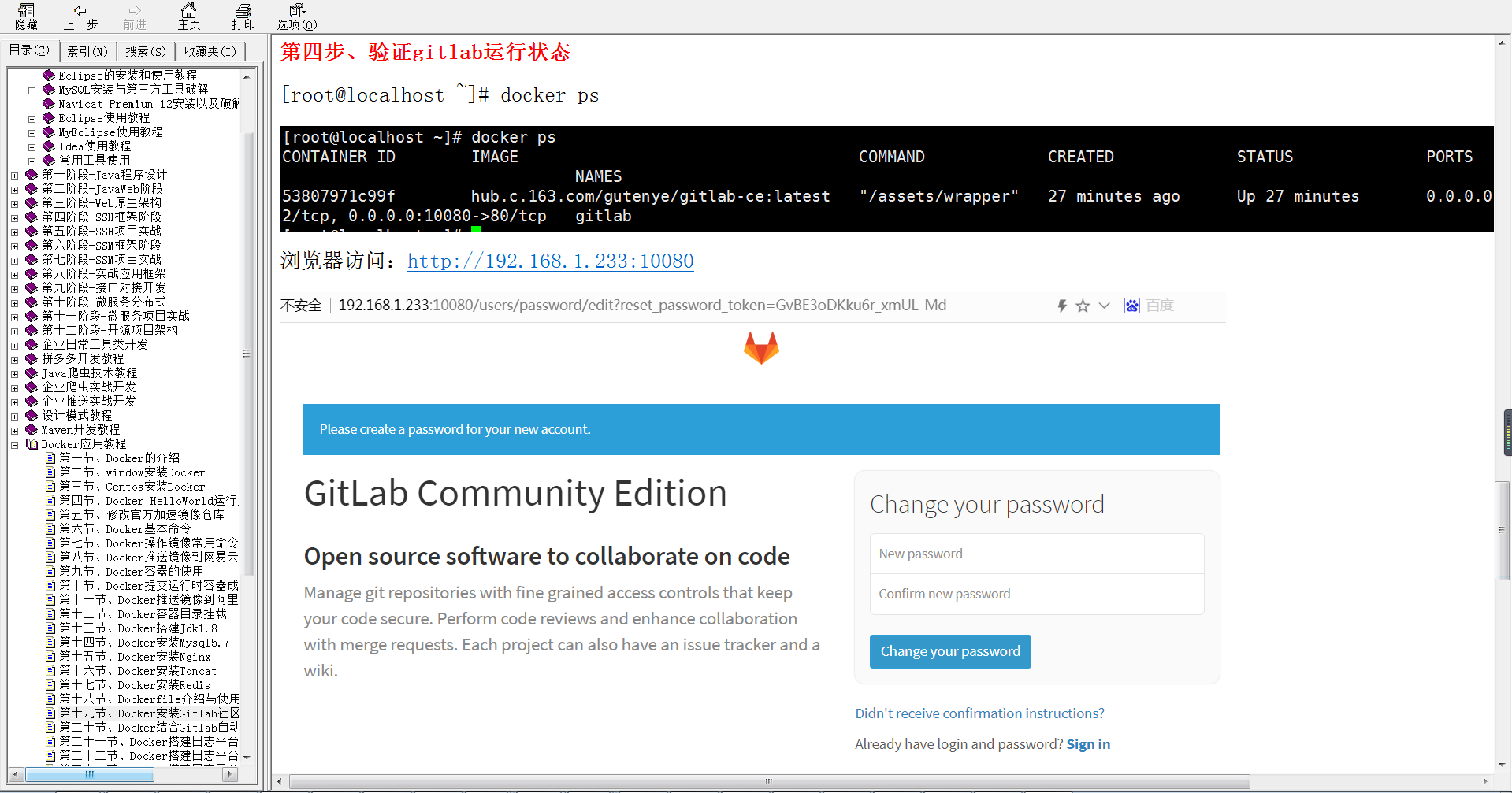Viewport: 1512px width, 793px height.
Task: Click the lightning bolt icon in address bar
Action: [1061, 306]
